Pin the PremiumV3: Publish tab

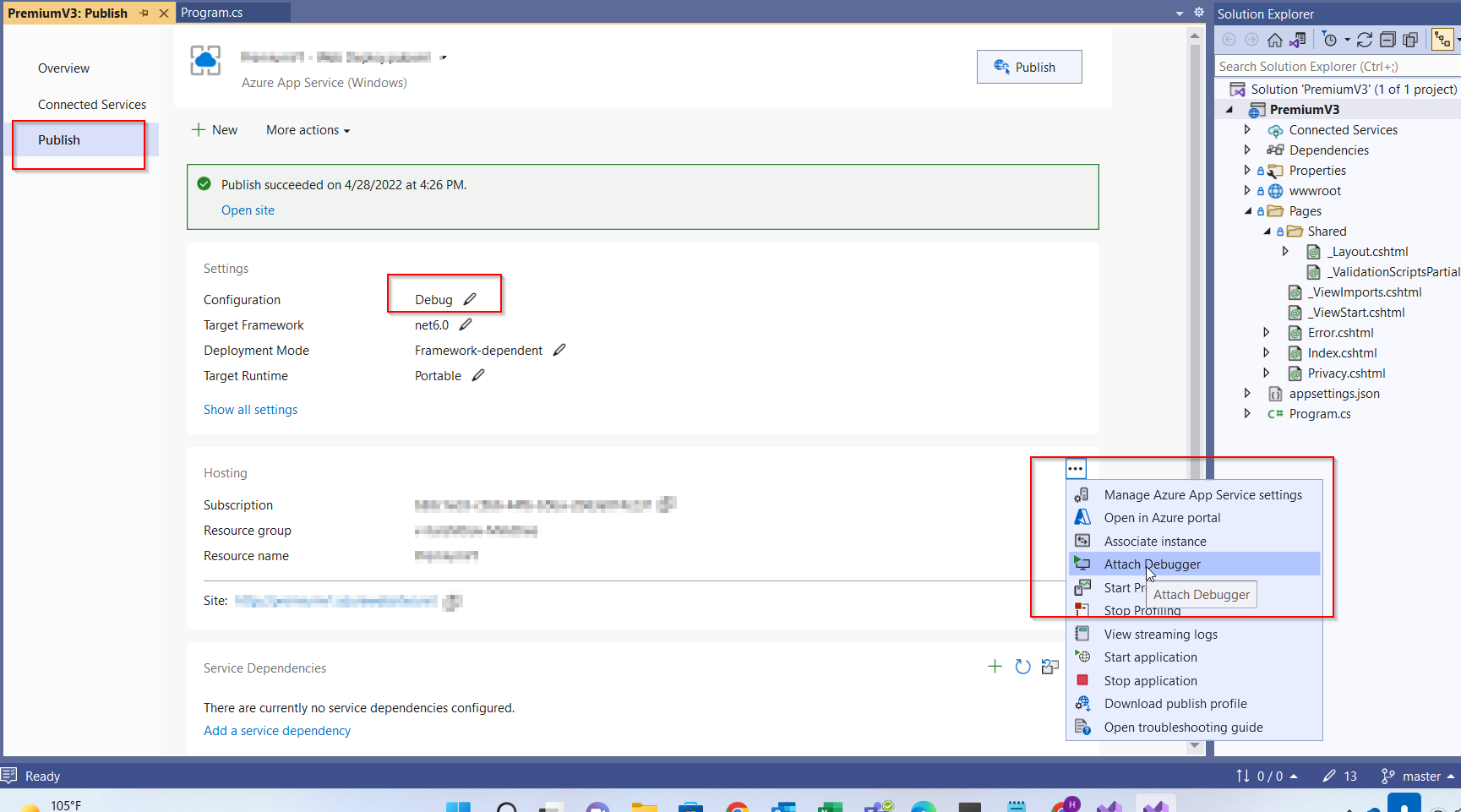(x=144, y=13)
